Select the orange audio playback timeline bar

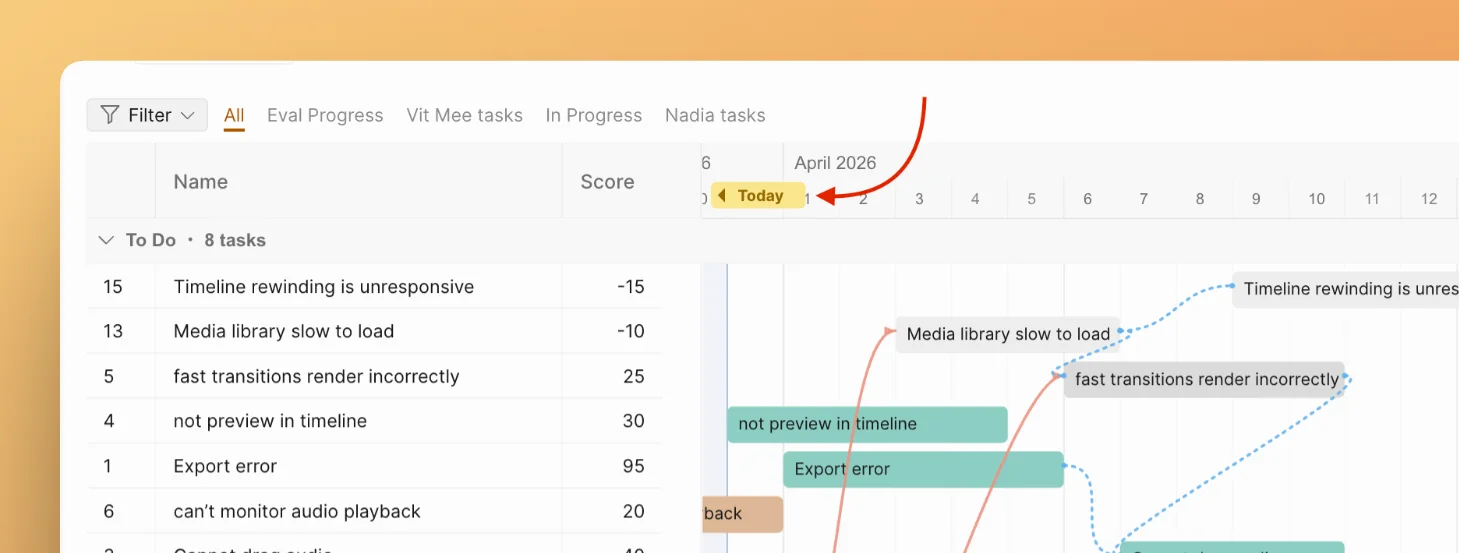pyautogui.click(x=742, y=514)
